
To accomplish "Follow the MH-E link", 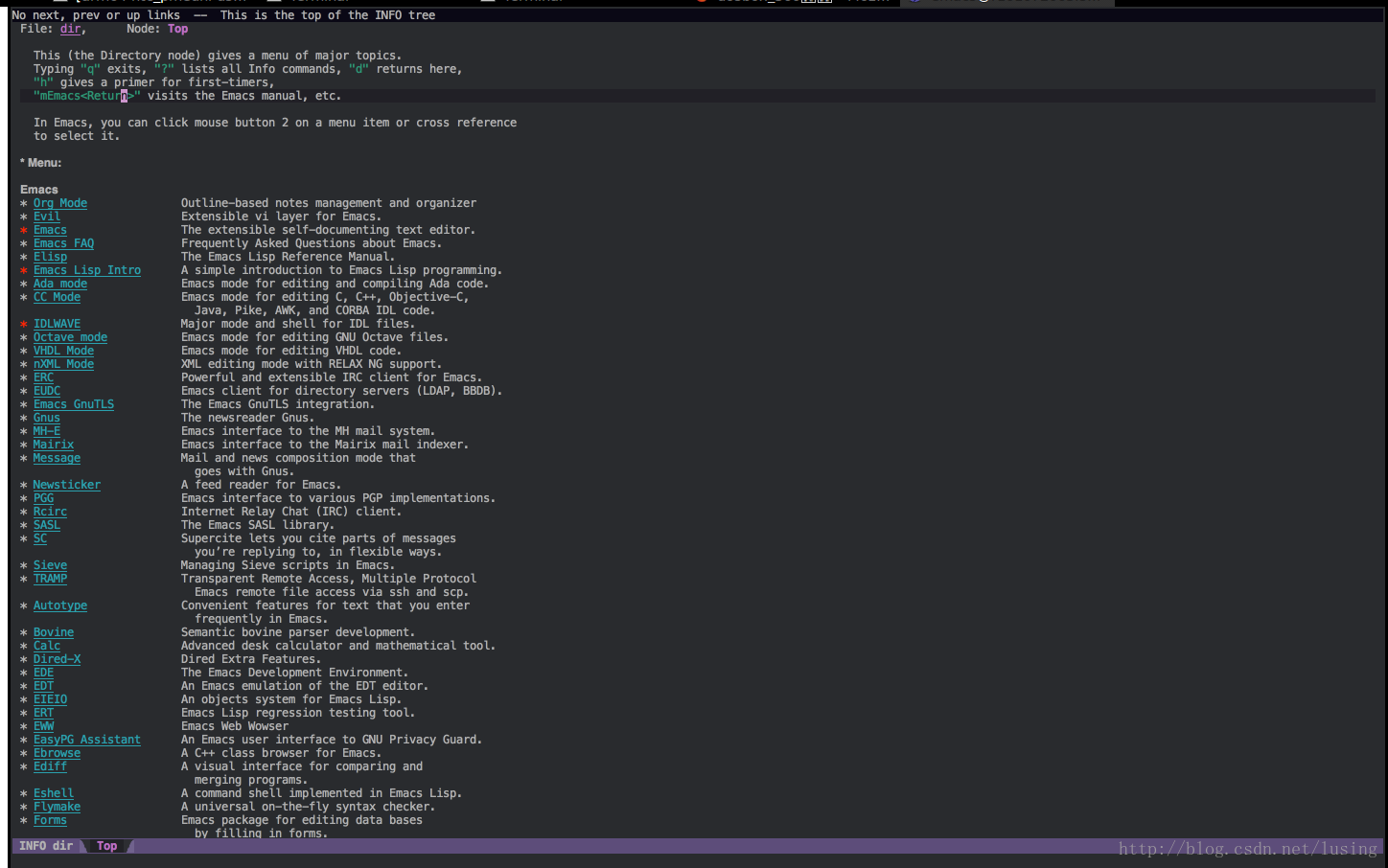I will pyautogui.click(x=47, y=431).
